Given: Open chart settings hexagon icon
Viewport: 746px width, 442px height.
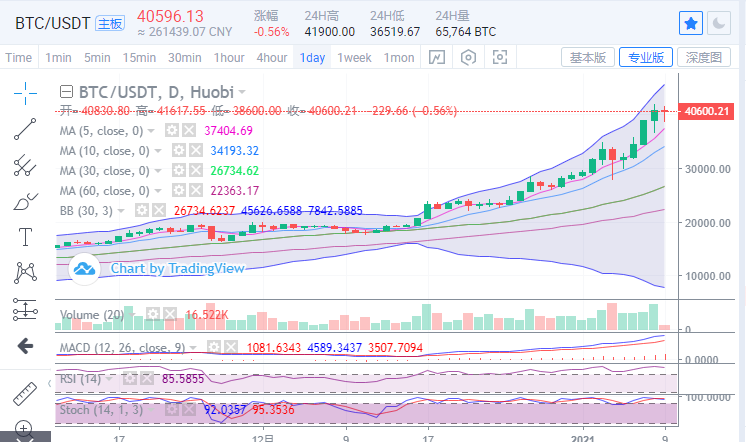Looking at the screenshot, I should click(x=468, y=58).
